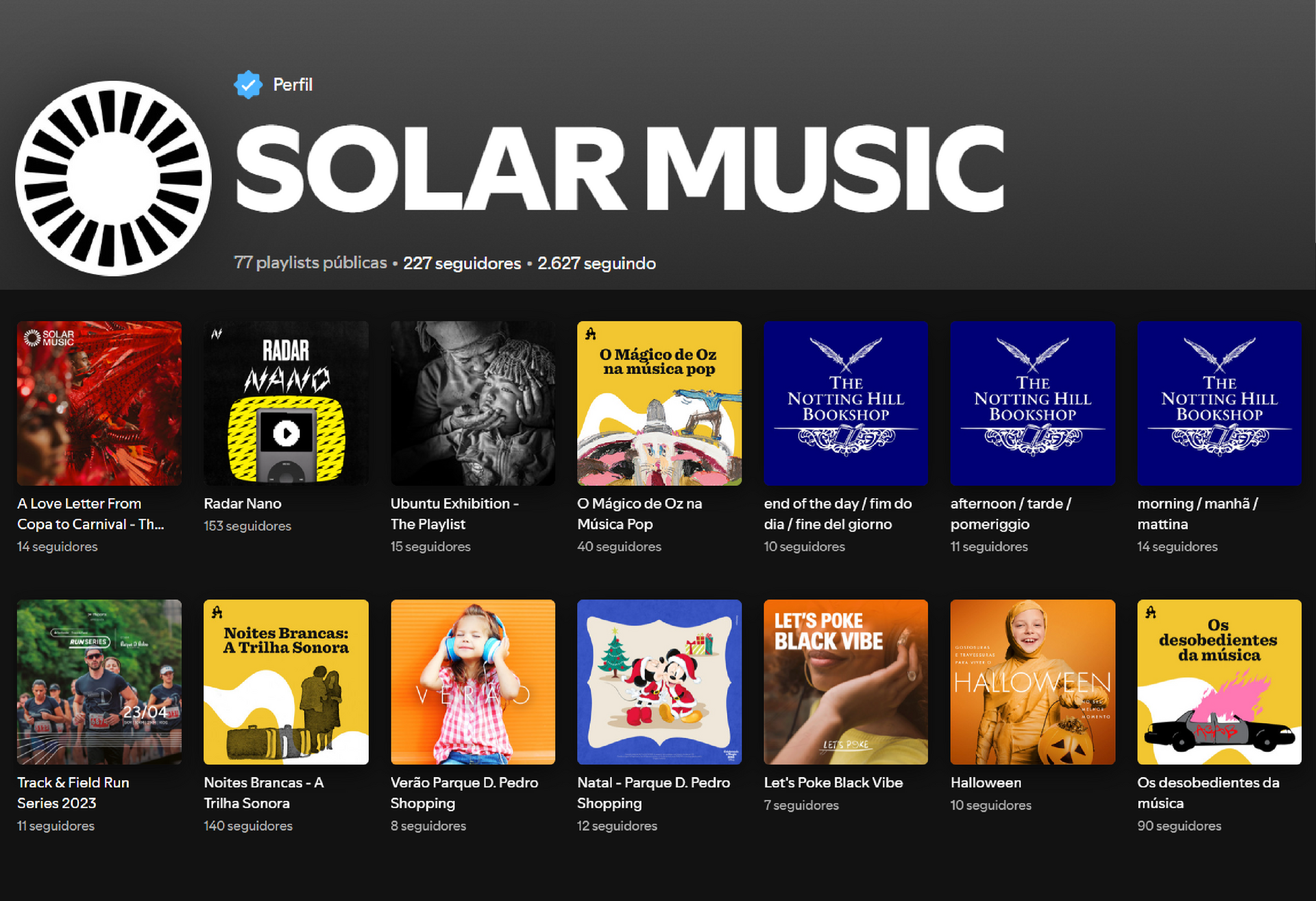
Task: Click the "Noites Brancas - A Trilha Sonora" title
Action: [x=264, y=793]
